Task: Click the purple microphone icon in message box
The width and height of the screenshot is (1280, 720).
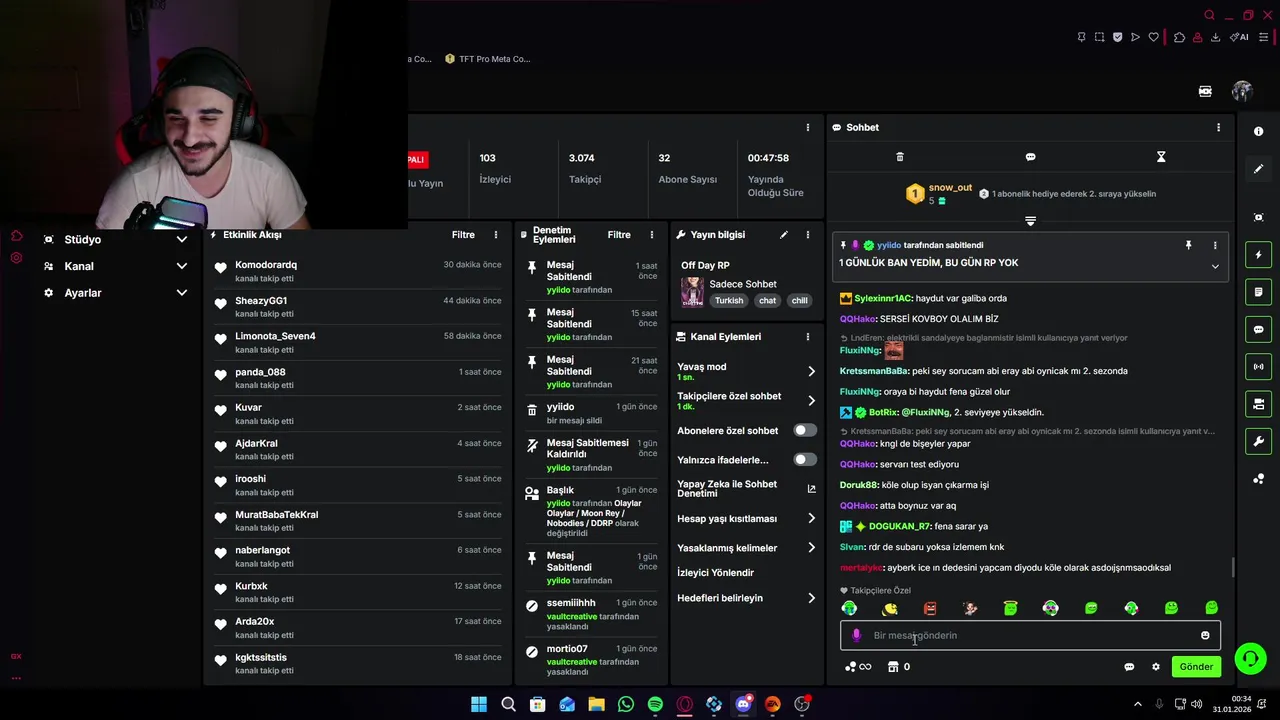Action: (856, 635)
